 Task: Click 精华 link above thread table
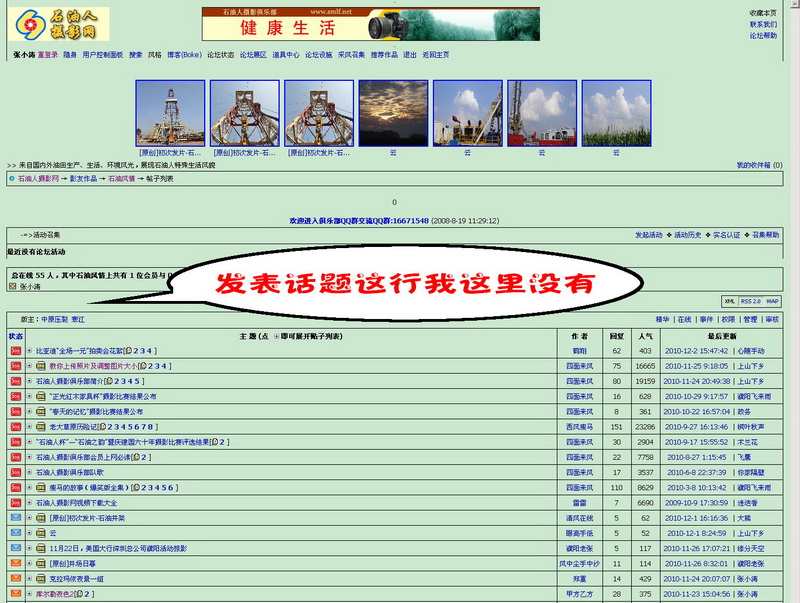[x=662, y=319]
